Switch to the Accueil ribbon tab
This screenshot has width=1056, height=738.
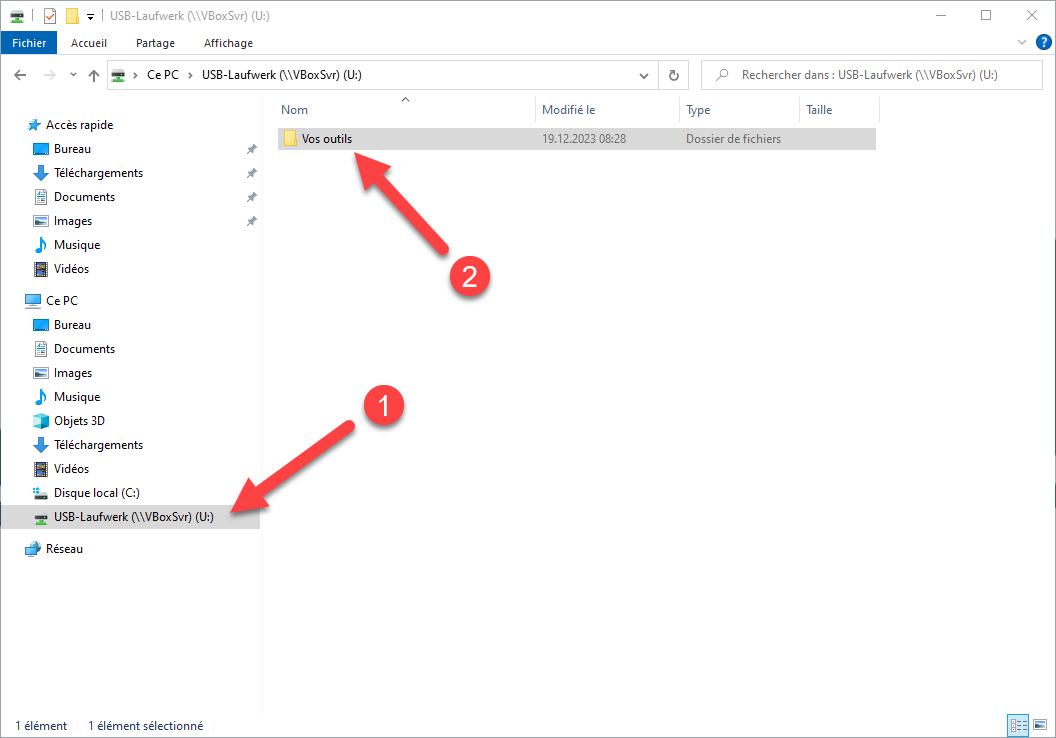(x=89, y=42)
